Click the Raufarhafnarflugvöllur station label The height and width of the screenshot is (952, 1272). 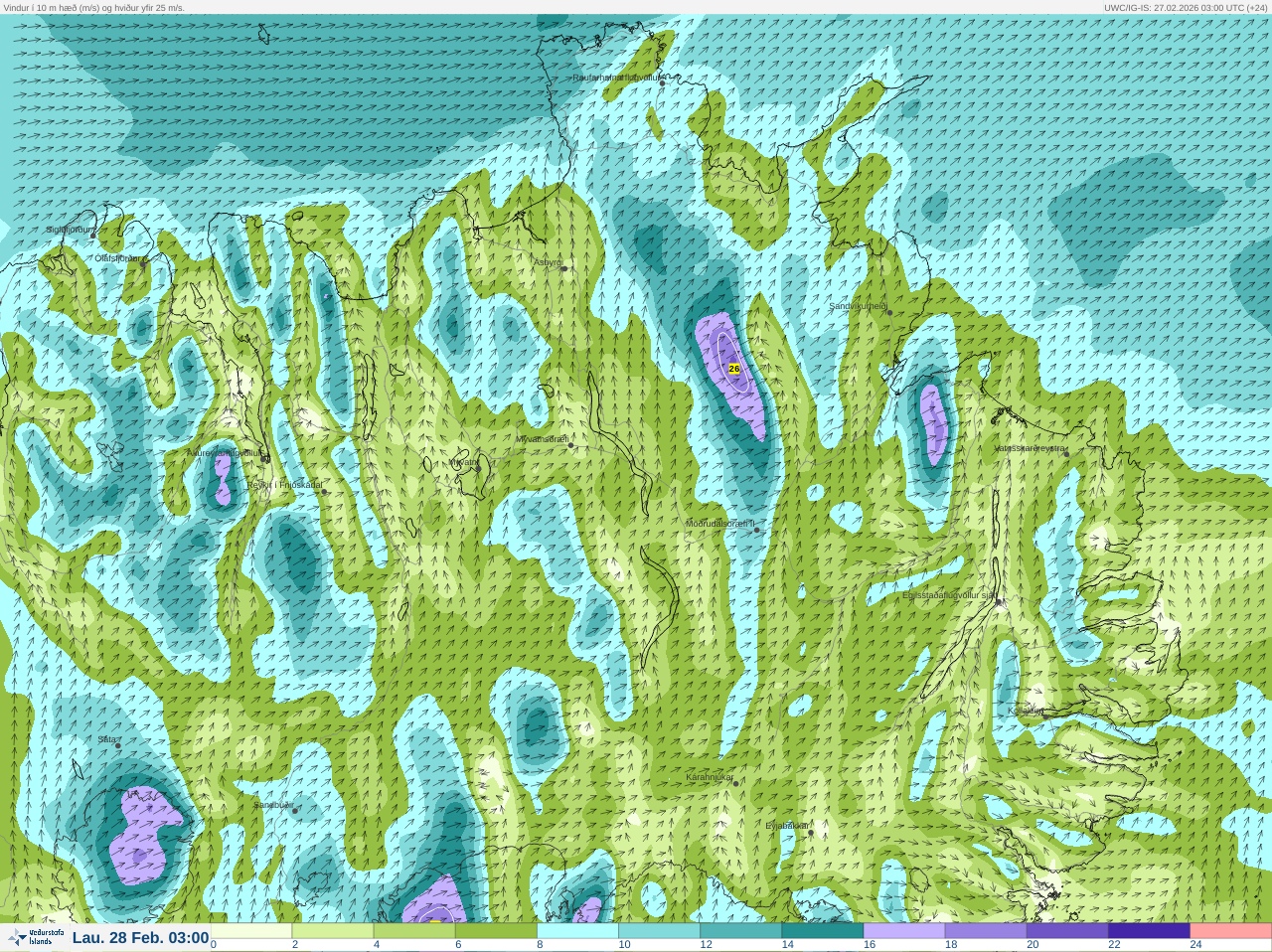[616, 77]
